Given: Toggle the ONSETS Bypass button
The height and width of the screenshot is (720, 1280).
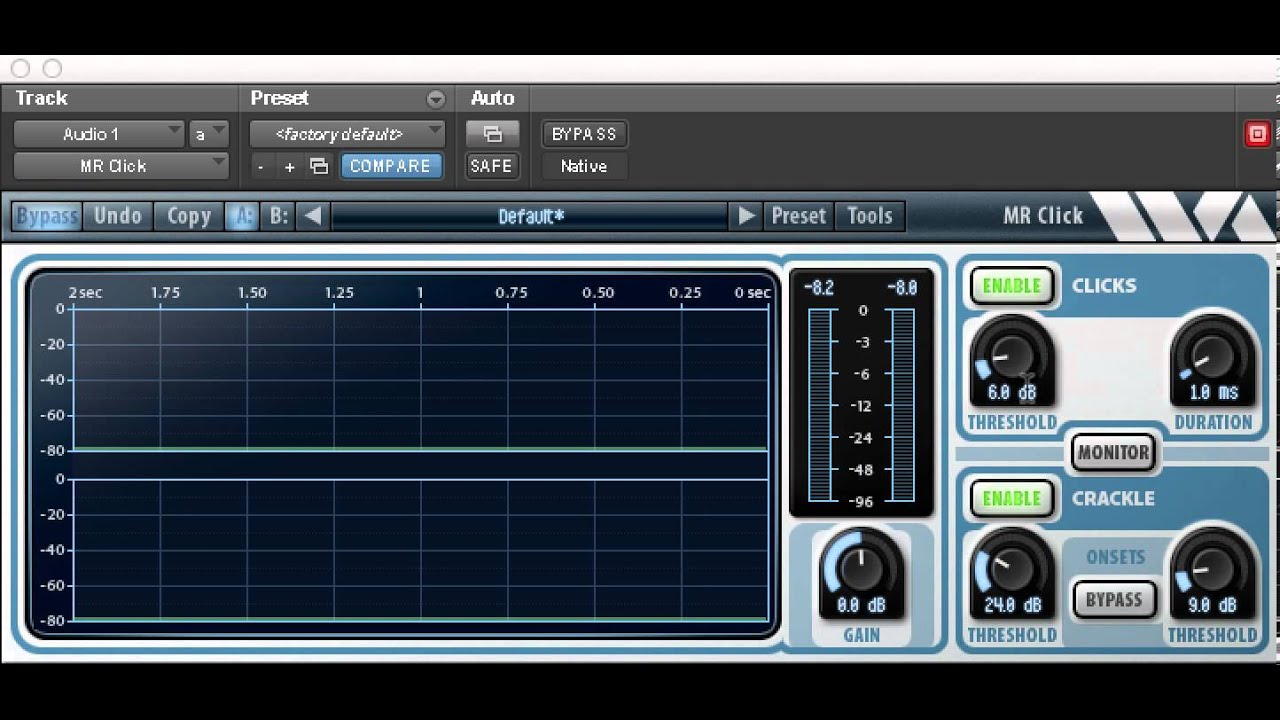Looking at the screenshot, I should click(x=1113, y=600).
